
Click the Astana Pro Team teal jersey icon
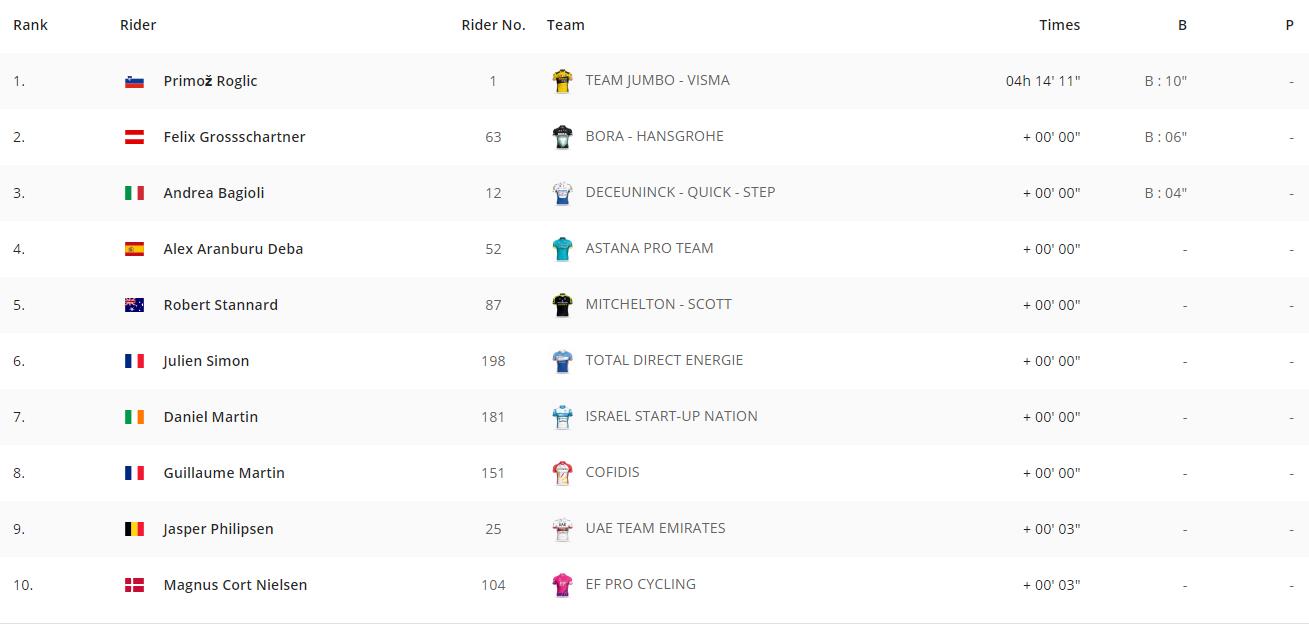(563, 249)
